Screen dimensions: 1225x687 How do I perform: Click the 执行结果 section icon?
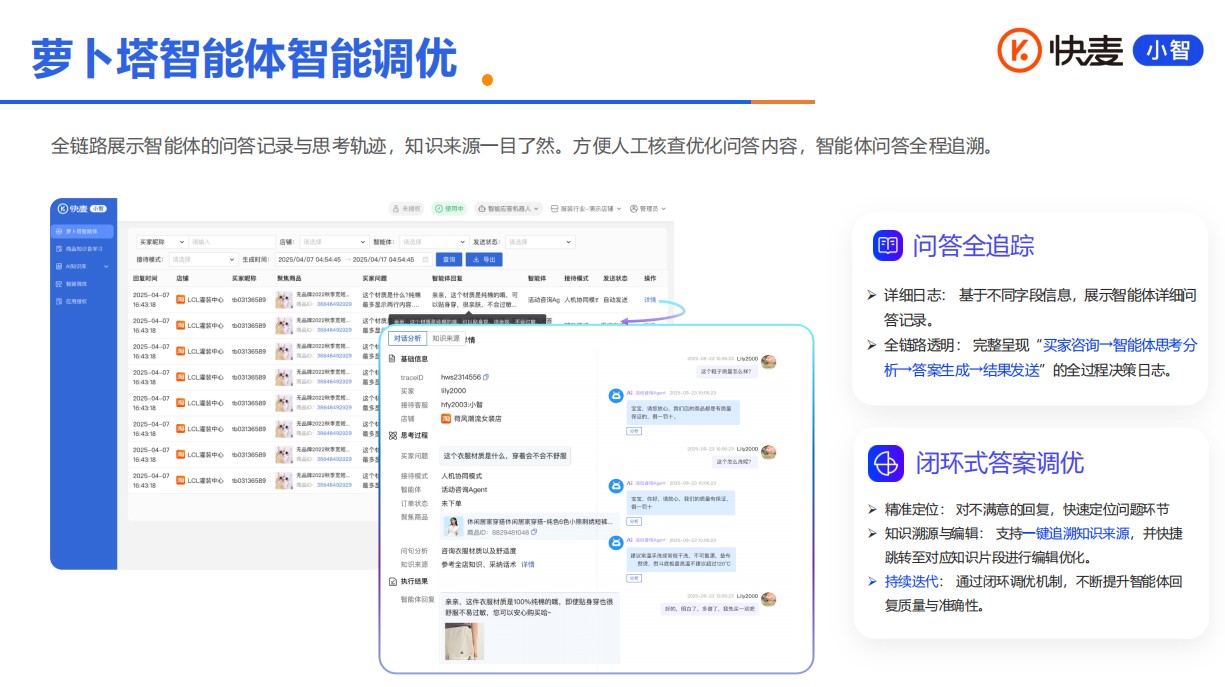pyautogui.click(x=392, y=581)
